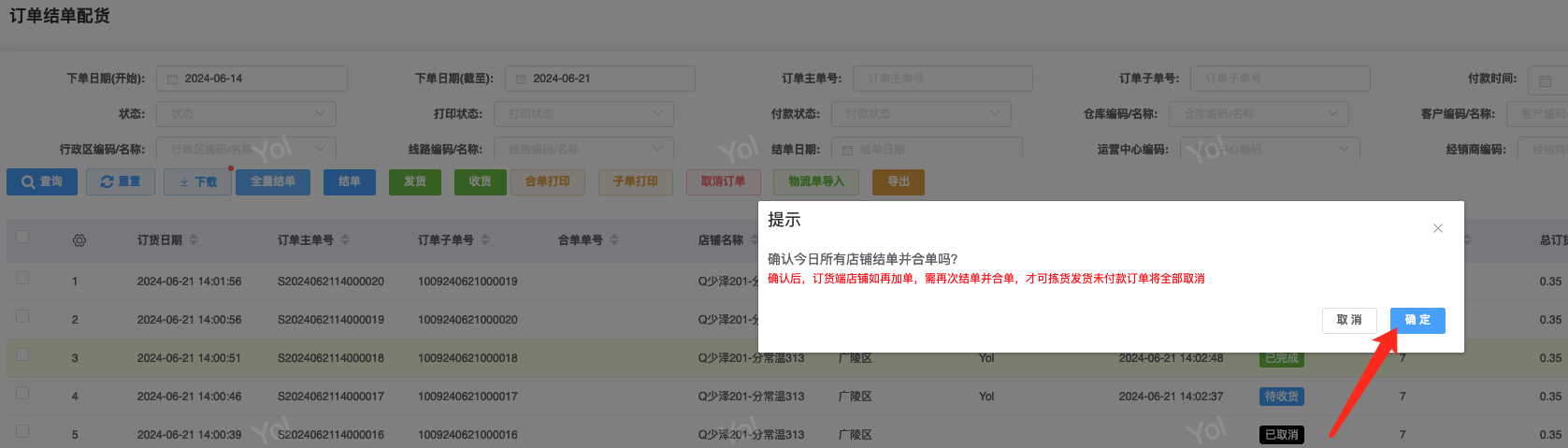This screenshot has height=448, width=1568.
Task: Click order number S2024062114000018
Action: coord(331,358)
